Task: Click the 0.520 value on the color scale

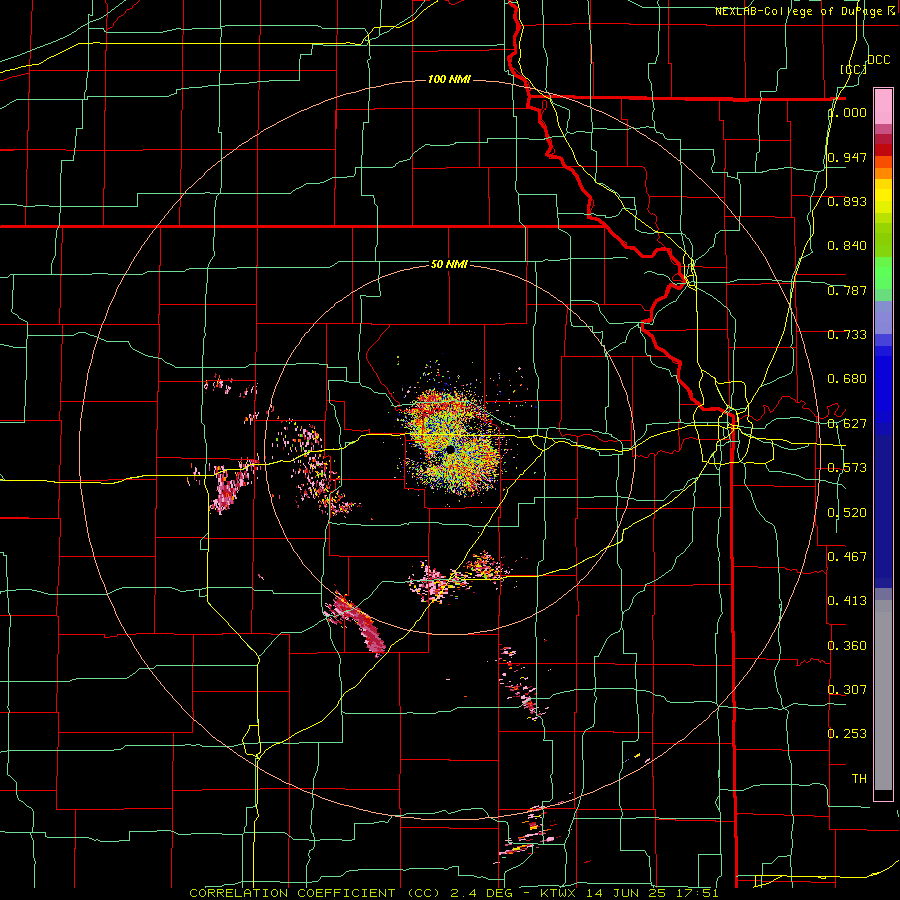Action: [x=847, y=513]
